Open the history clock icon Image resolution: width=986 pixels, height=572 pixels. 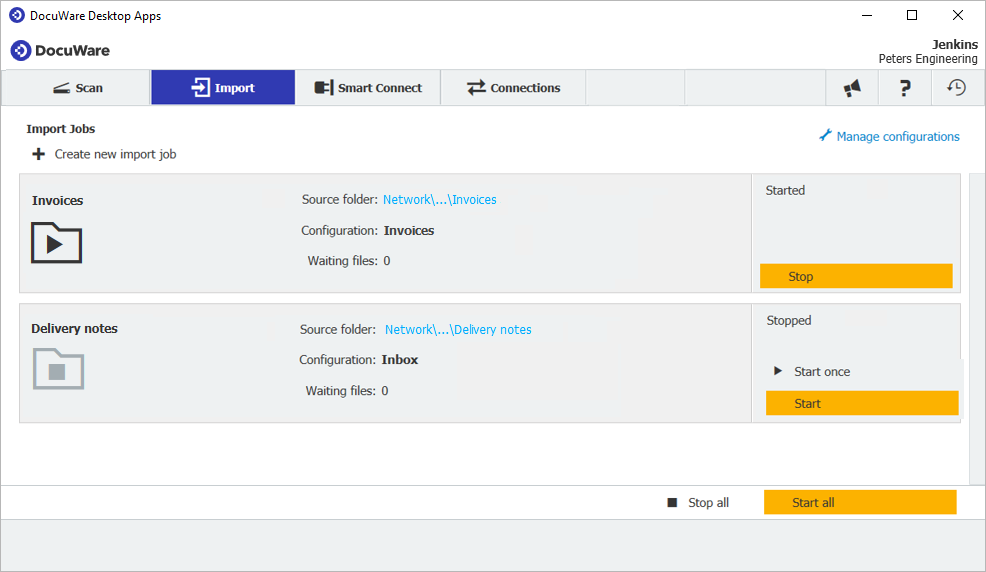tap(957, 88)
